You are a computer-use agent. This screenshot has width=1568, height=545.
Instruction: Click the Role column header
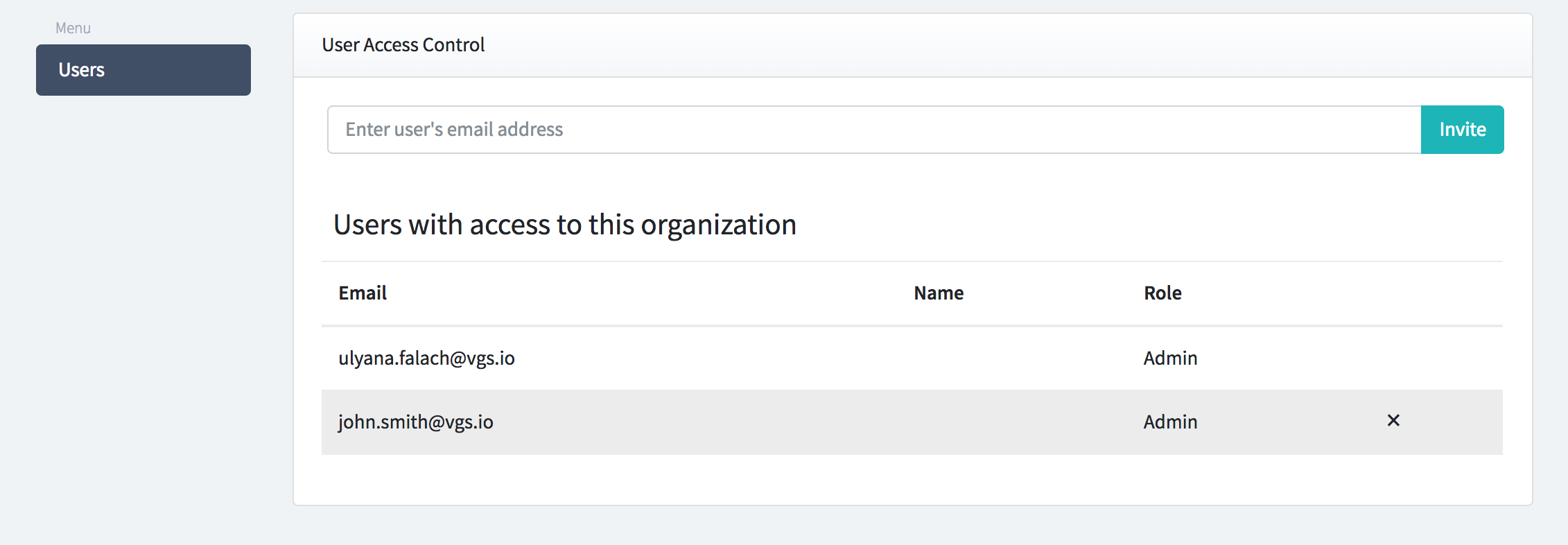pyautogui.click(x=1162, y=293)
